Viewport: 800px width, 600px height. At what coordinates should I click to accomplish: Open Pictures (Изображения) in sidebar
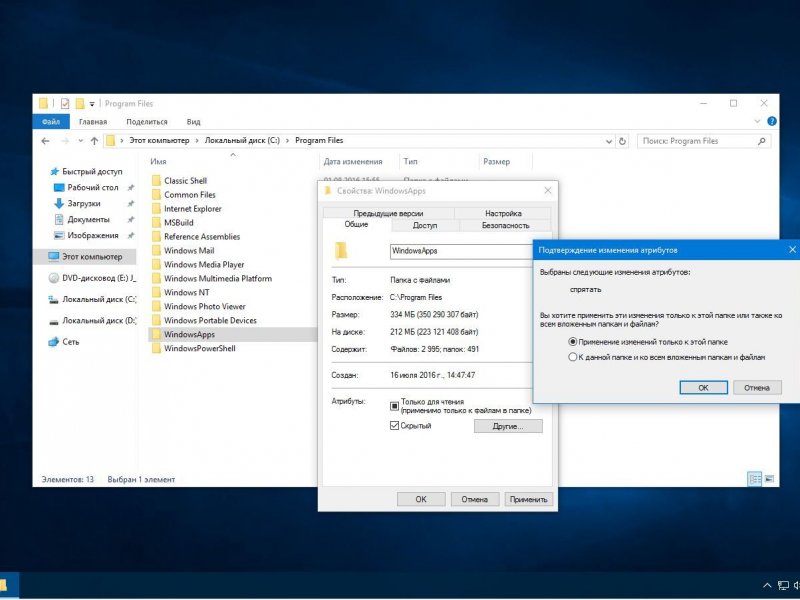pos(93,235)
